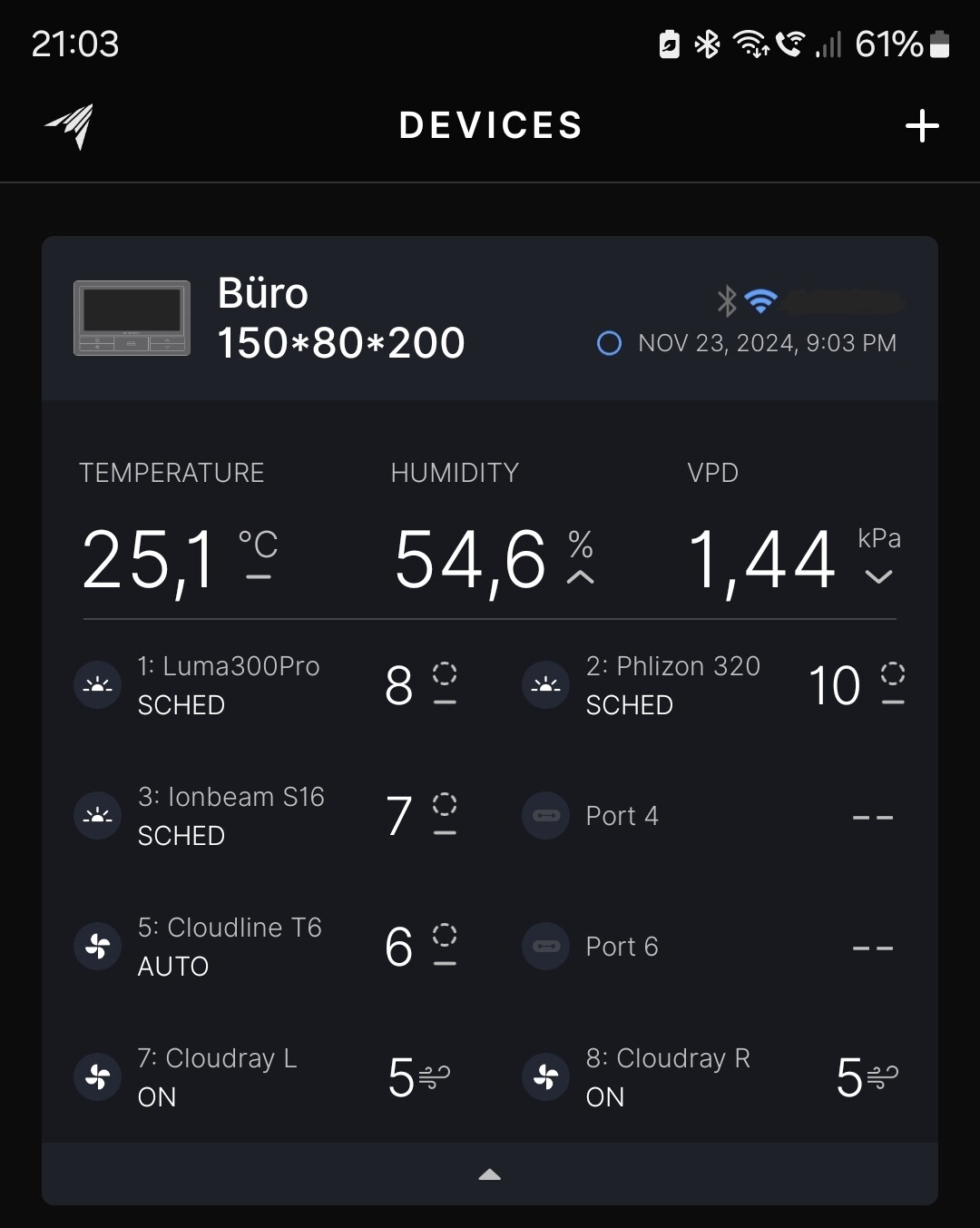The height and width of the screenshot is (1228, 980).
Task: Tap the Cloudray R fan icon
Action: coord(545,1077)
